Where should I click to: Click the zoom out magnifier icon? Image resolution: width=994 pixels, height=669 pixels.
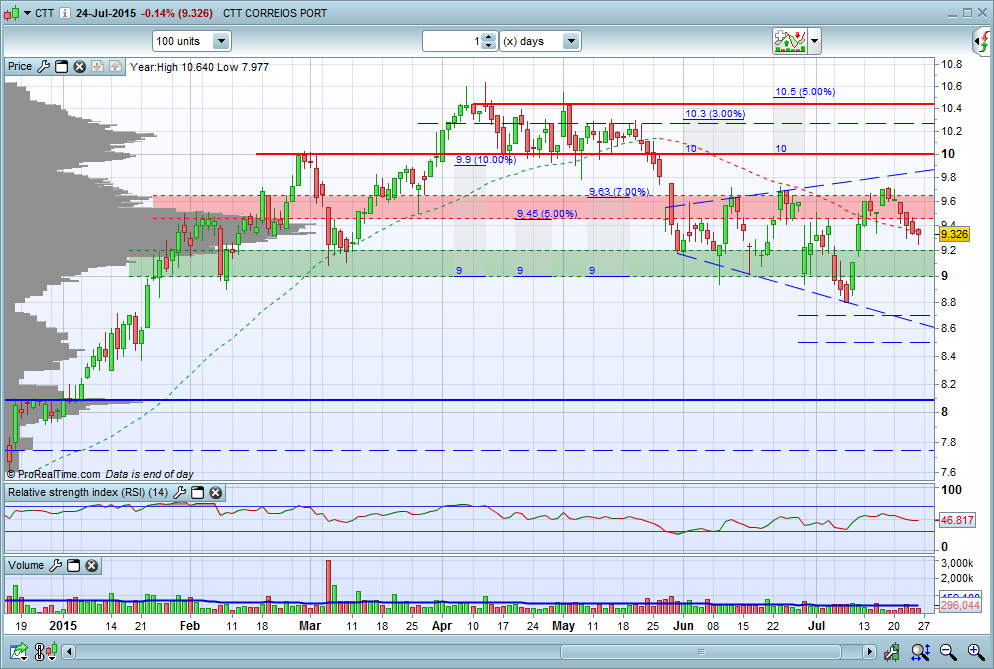pyautogui.click(x=945, y=653)
